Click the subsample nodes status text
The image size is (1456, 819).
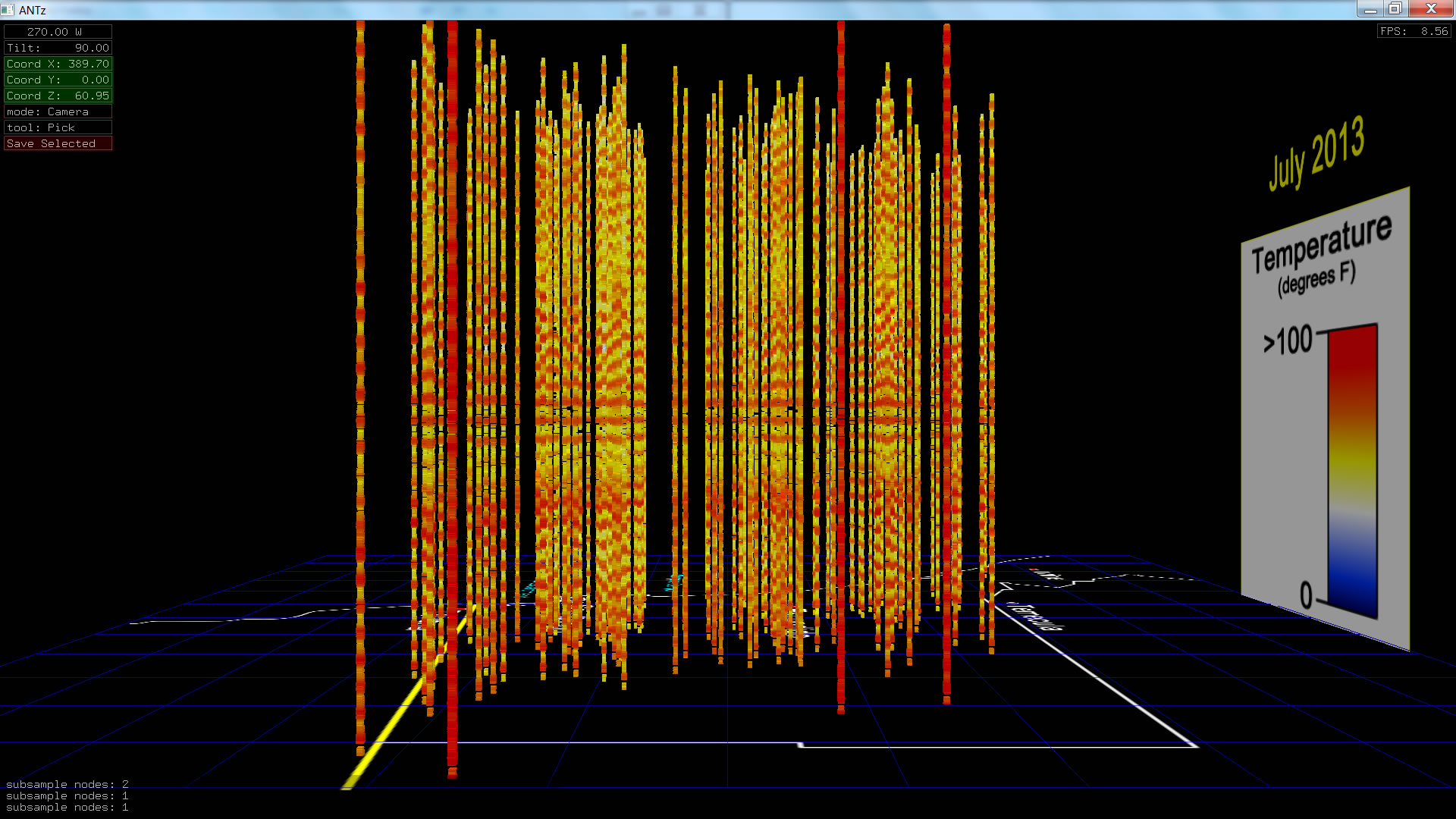[67, 795]
